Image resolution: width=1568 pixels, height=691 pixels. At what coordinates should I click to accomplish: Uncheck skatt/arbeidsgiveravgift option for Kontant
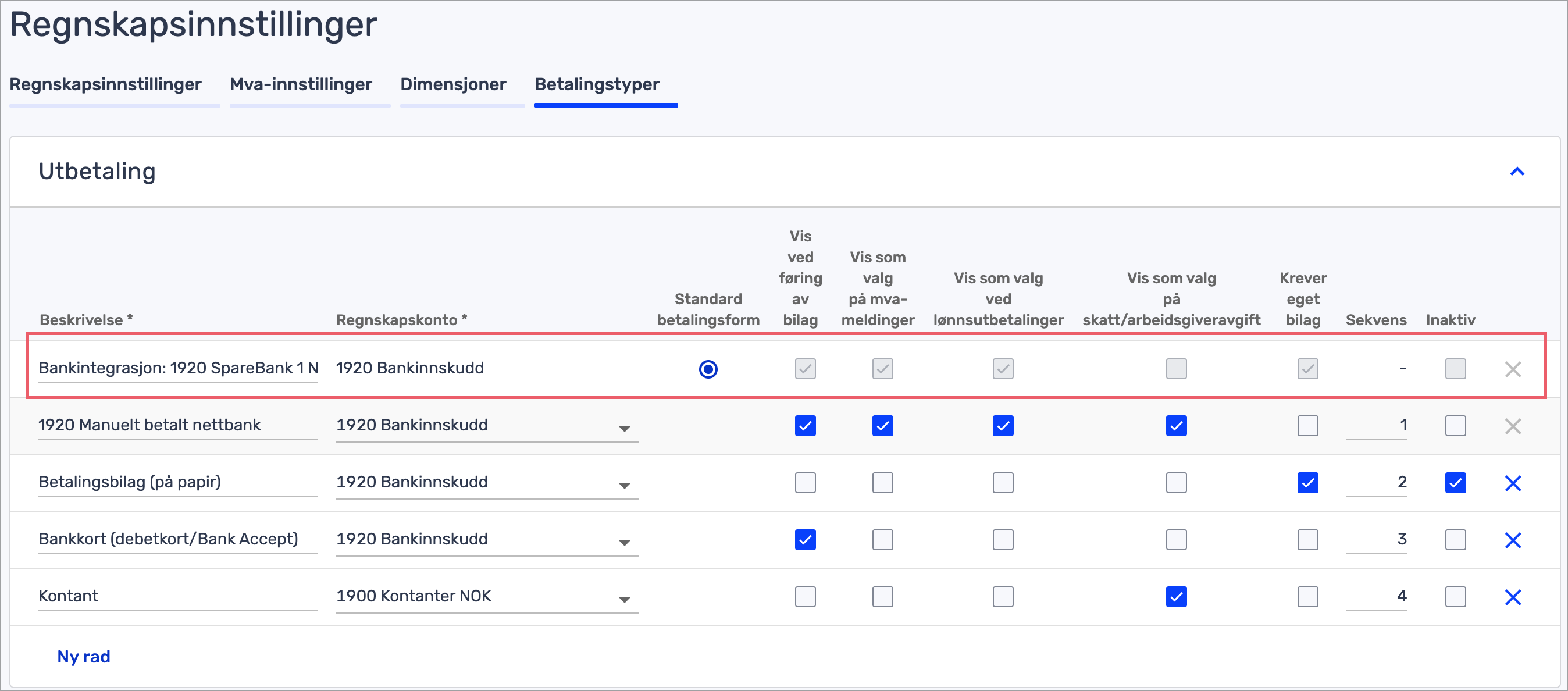click(1175, 597)
